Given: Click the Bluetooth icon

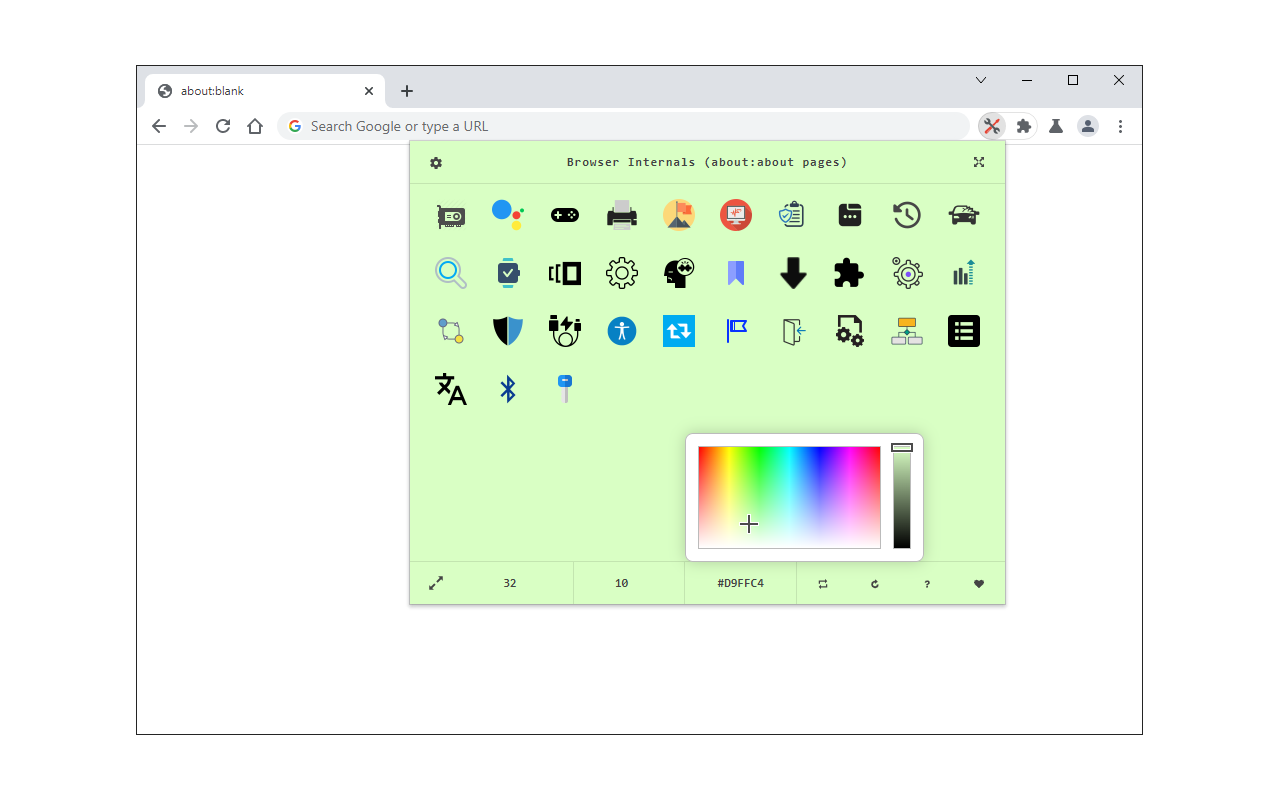Looking at the screenshot, I should [507, 389].
